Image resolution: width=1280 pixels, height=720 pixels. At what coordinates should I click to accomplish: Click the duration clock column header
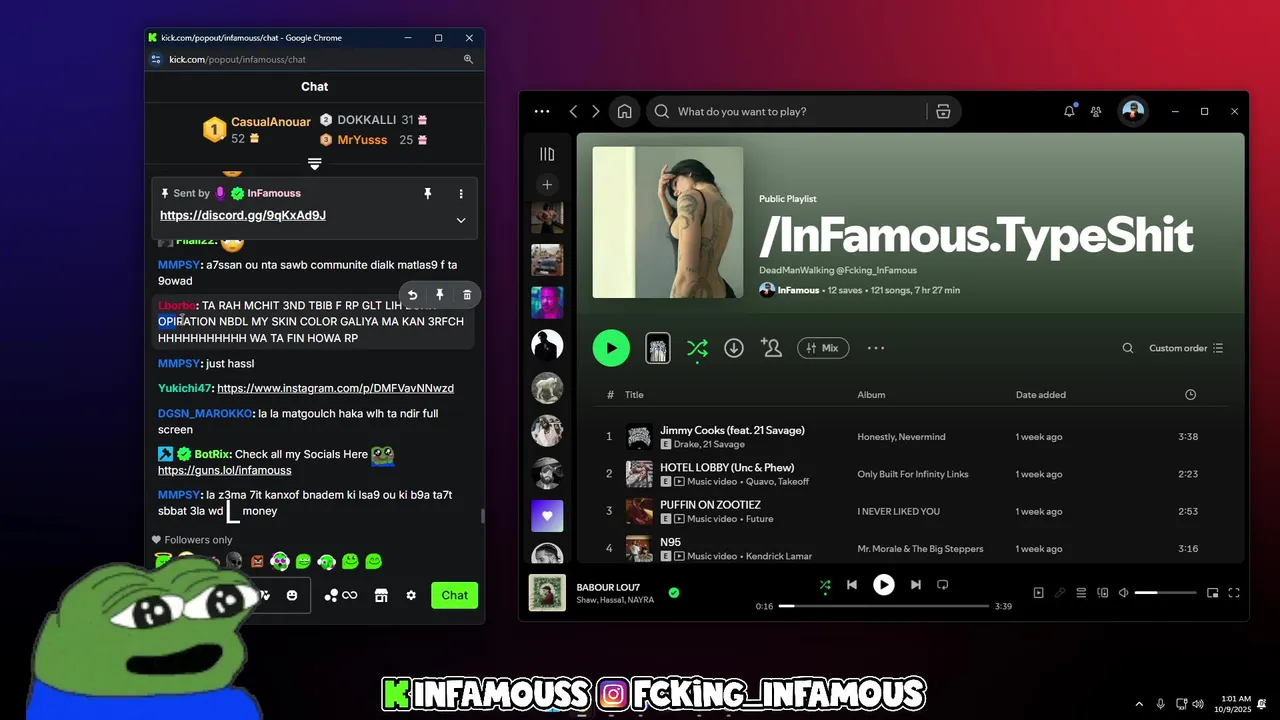coord(1190,395)
